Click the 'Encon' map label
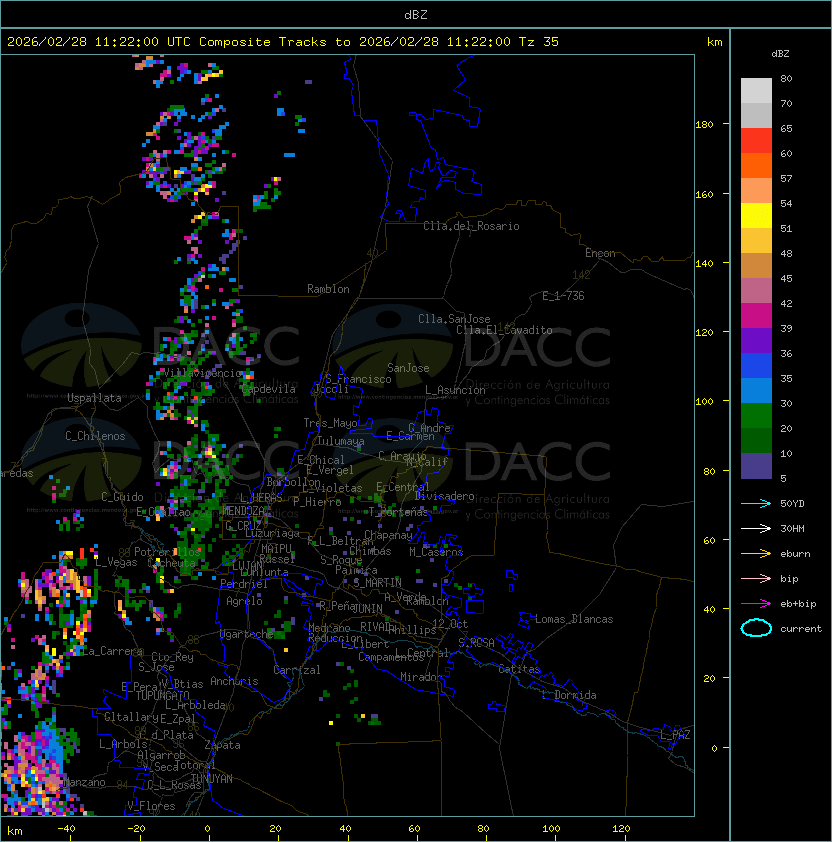832x842 pixels. (x=600, y=253)
